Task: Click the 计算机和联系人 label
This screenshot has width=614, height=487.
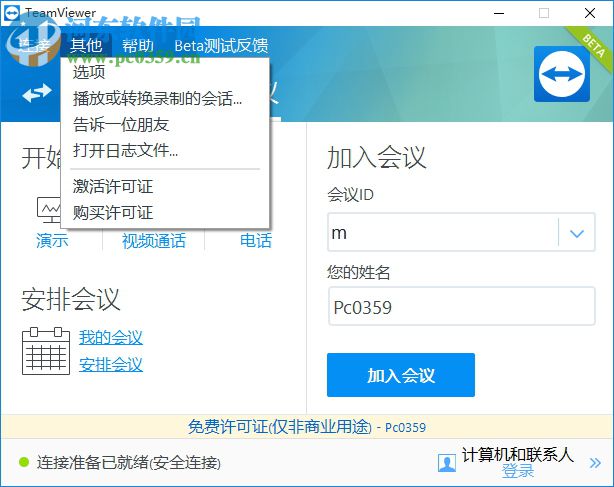Action: (x=518, y=455)
